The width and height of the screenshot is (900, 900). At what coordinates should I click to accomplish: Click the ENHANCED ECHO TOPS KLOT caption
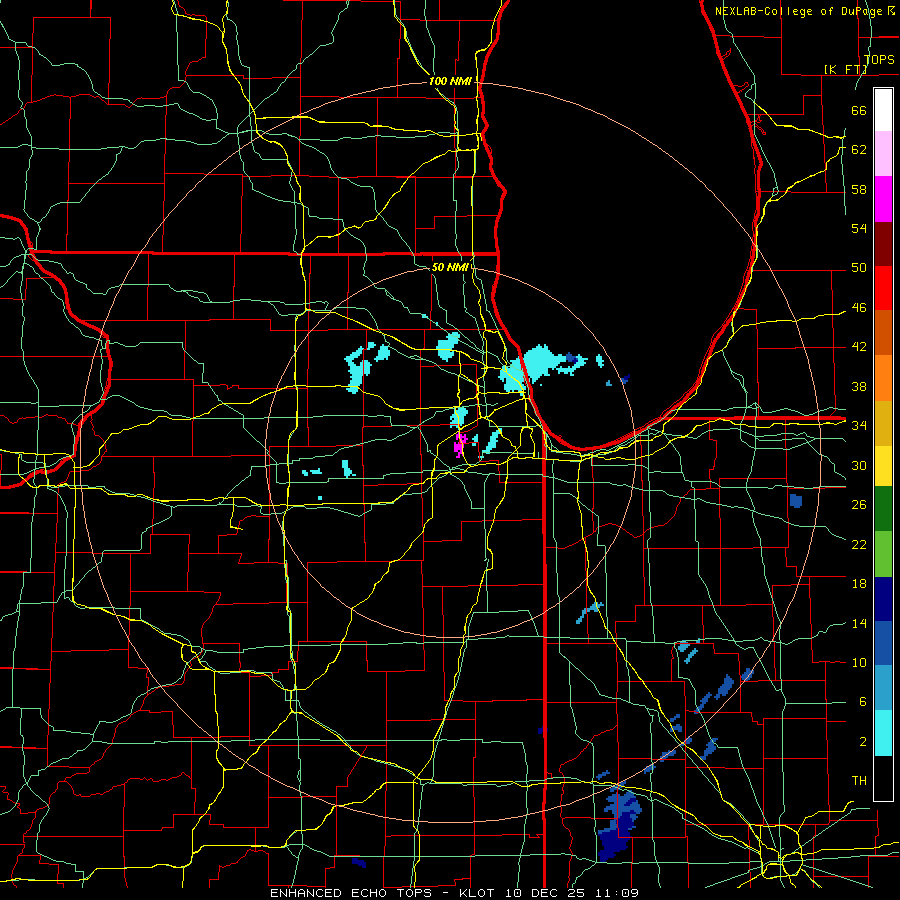[x=454, y=893]
